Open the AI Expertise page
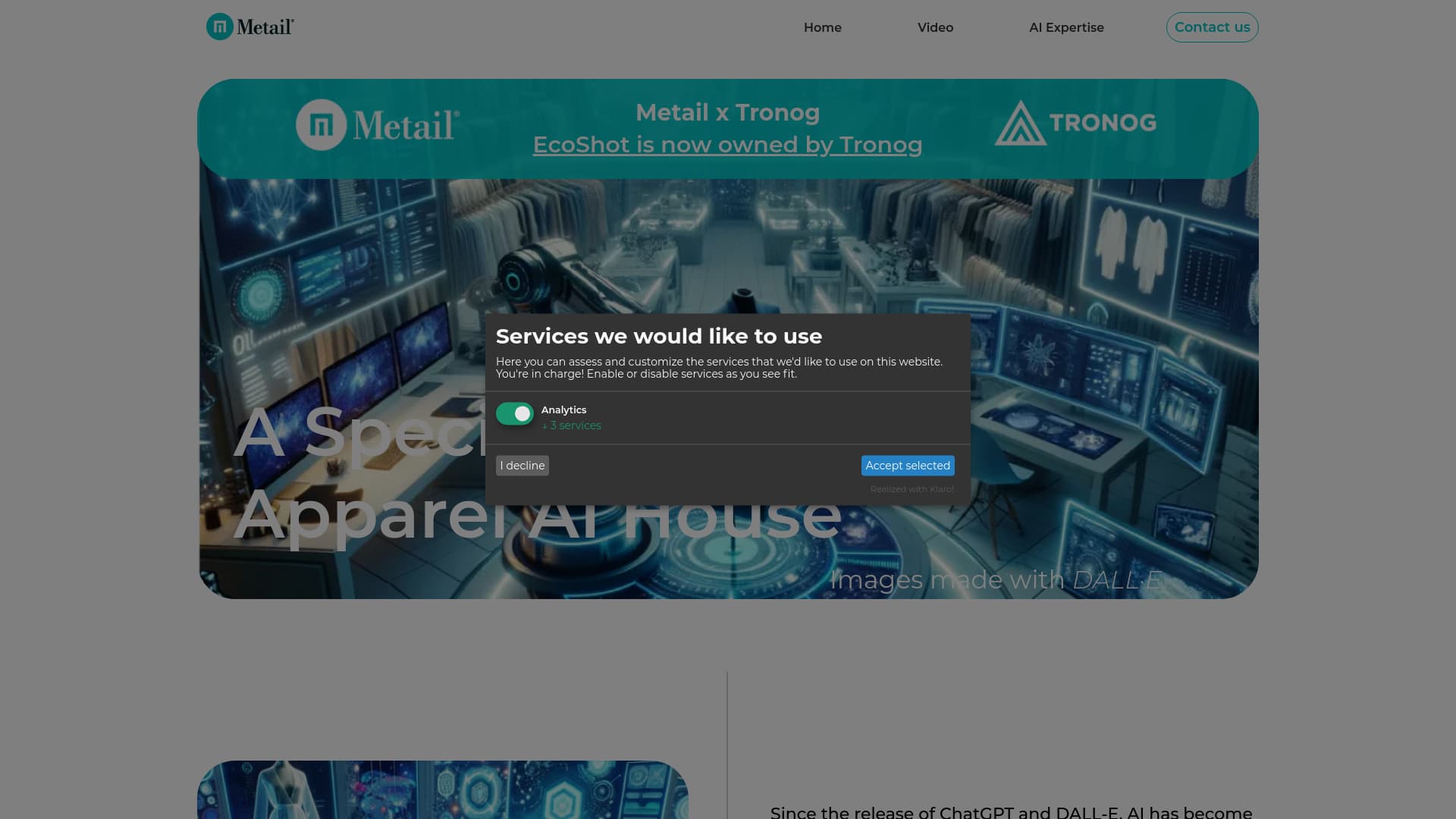1456x819 pixels. [1066, 27]
